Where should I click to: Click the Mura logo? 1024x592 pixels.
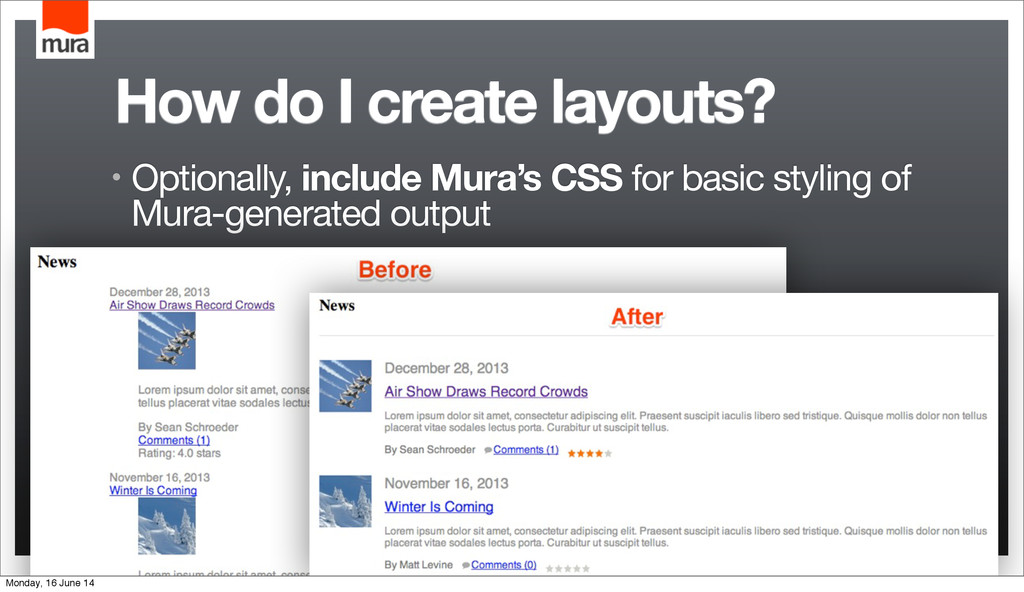(65, 29)
